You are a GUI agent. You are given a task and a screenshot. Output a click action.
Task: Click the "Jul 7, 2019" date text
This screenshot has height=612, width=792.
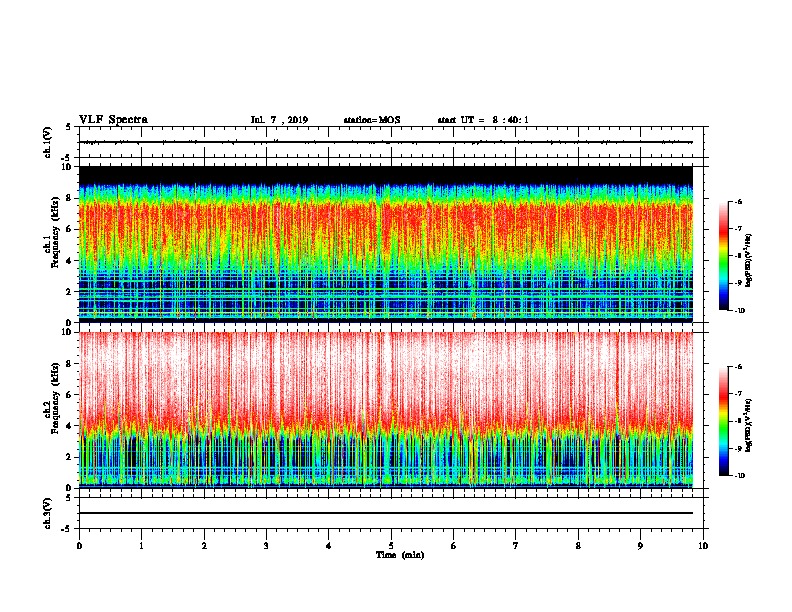279,120
